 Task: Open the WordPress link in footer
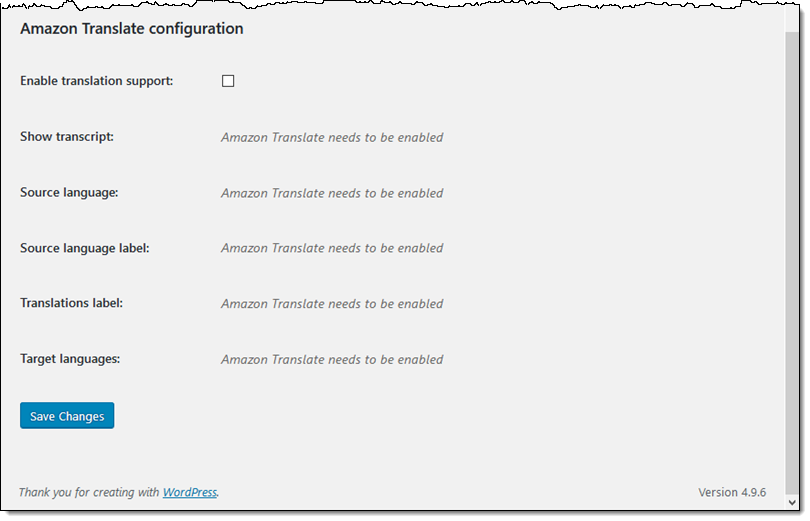click(x=190, y=492)
